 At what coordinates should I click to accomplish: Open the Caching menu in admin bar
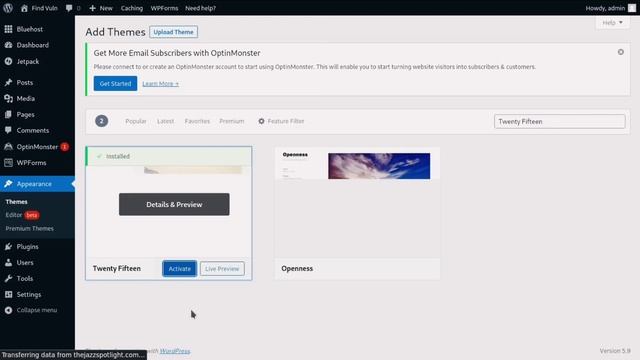click(131, 8)
